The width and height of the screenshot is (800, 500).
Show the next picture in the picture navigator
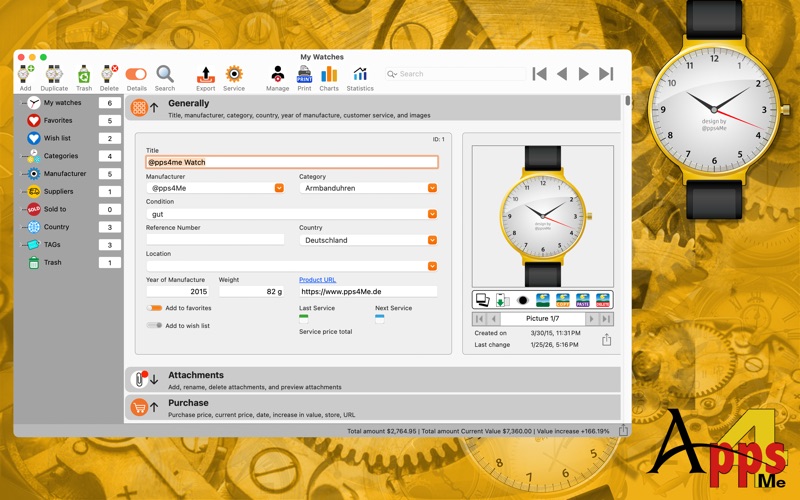coord(592,319)
